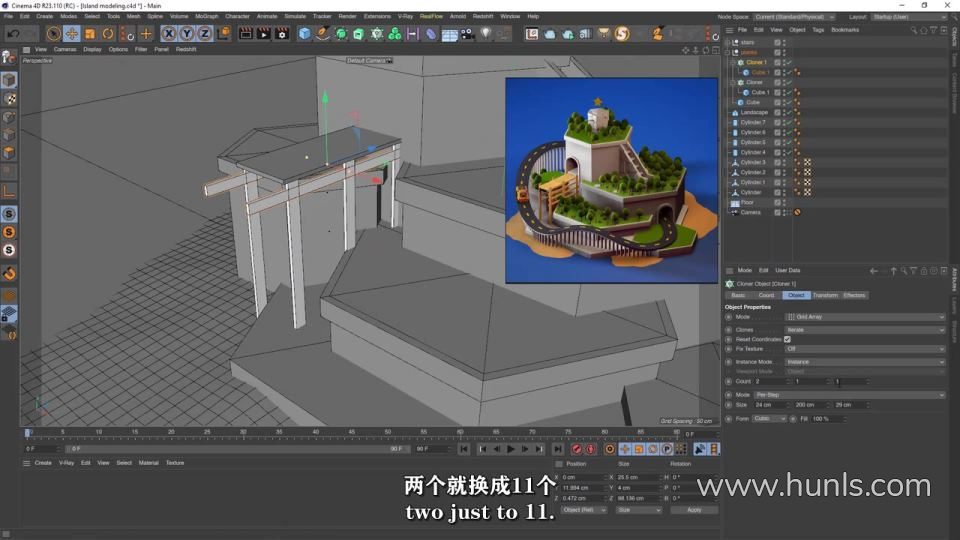This screenshot has width=960, height=540.
Task: Click the Light bulb icon
Action: [486, 34]
